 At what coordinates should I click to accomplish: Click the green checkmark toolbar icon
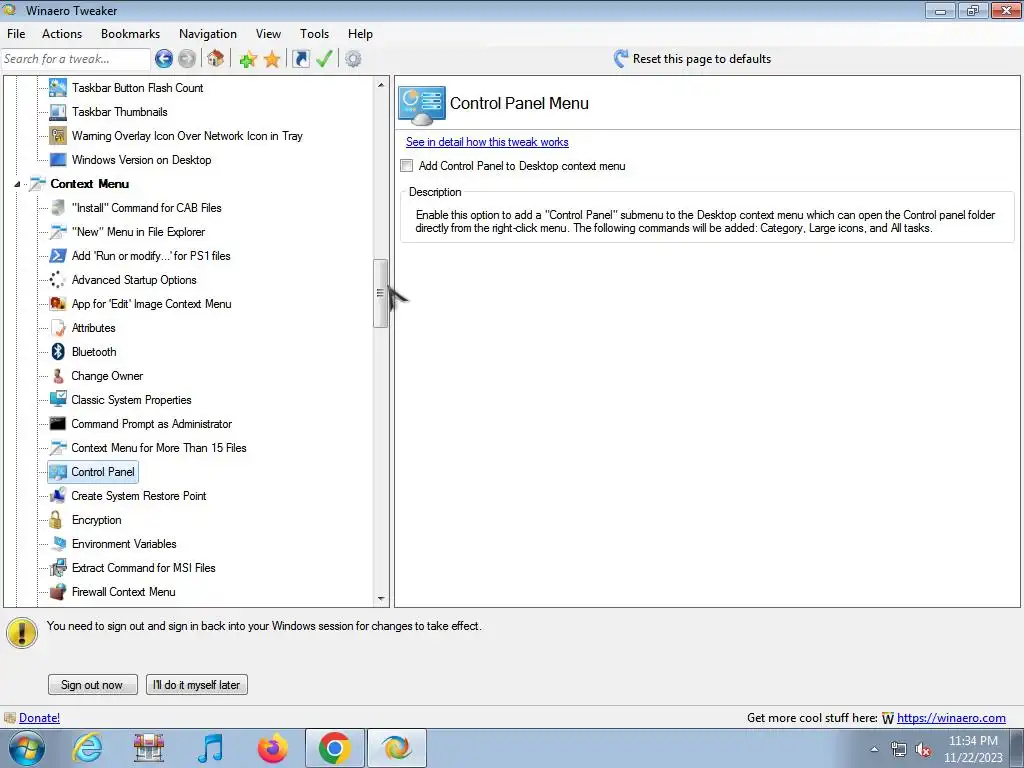(x=324, y=59)
